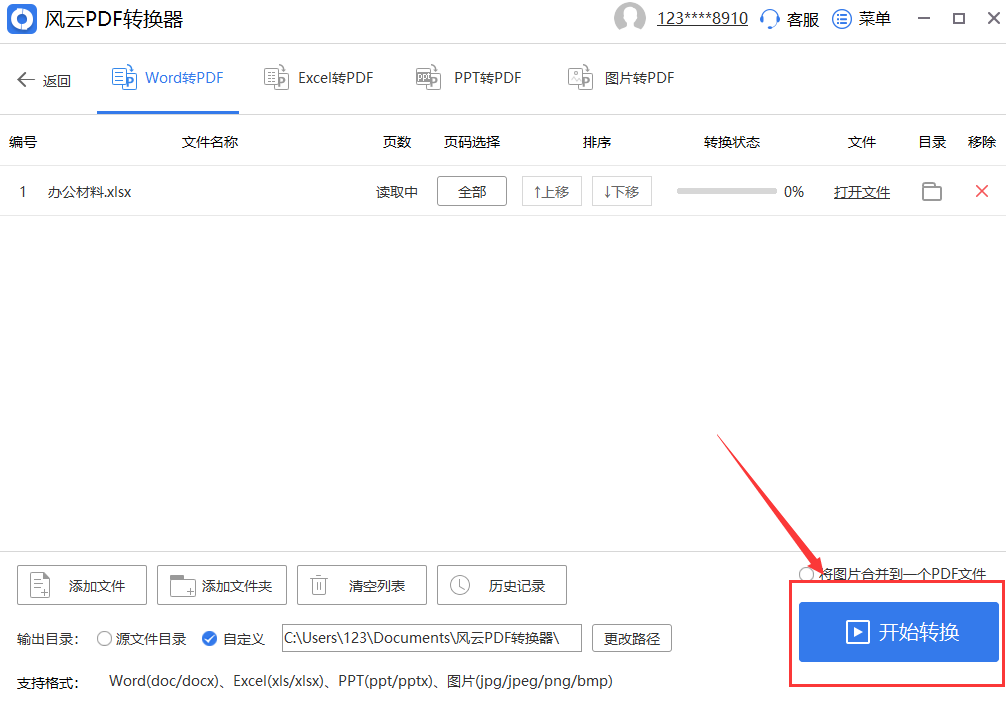1006x701 pixels.
Task: Open 历史记录 history
Action: coord(502,585)
